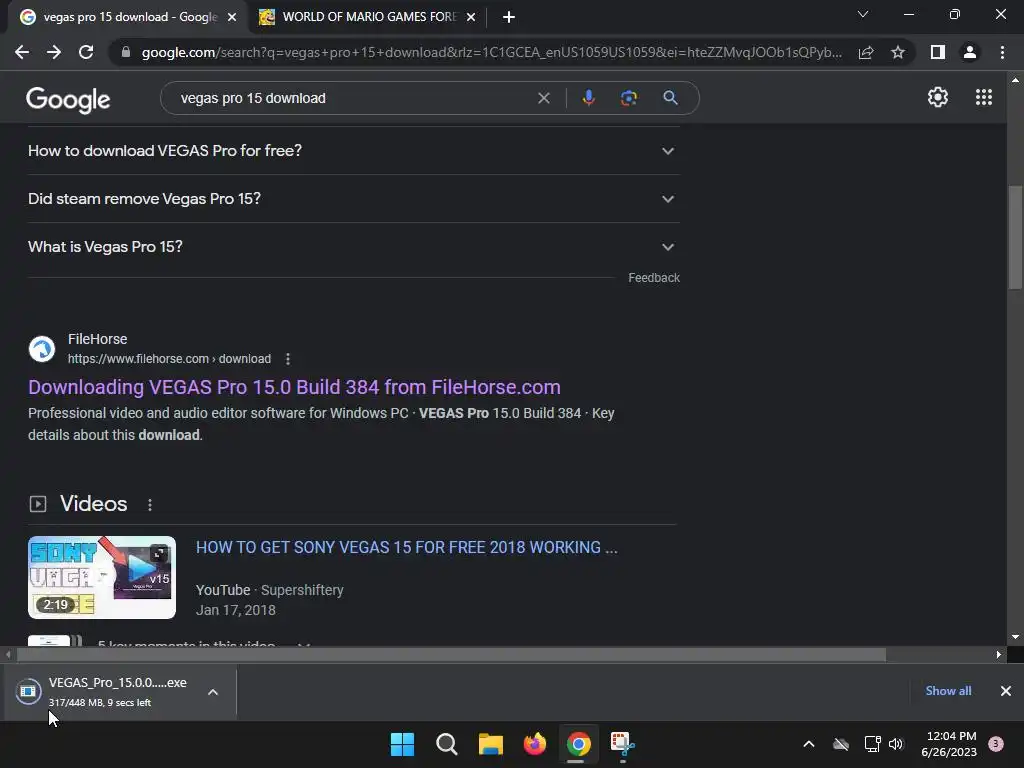Open Chrome three-dot menu
1024x768 pixels.
click(1002, 52)
